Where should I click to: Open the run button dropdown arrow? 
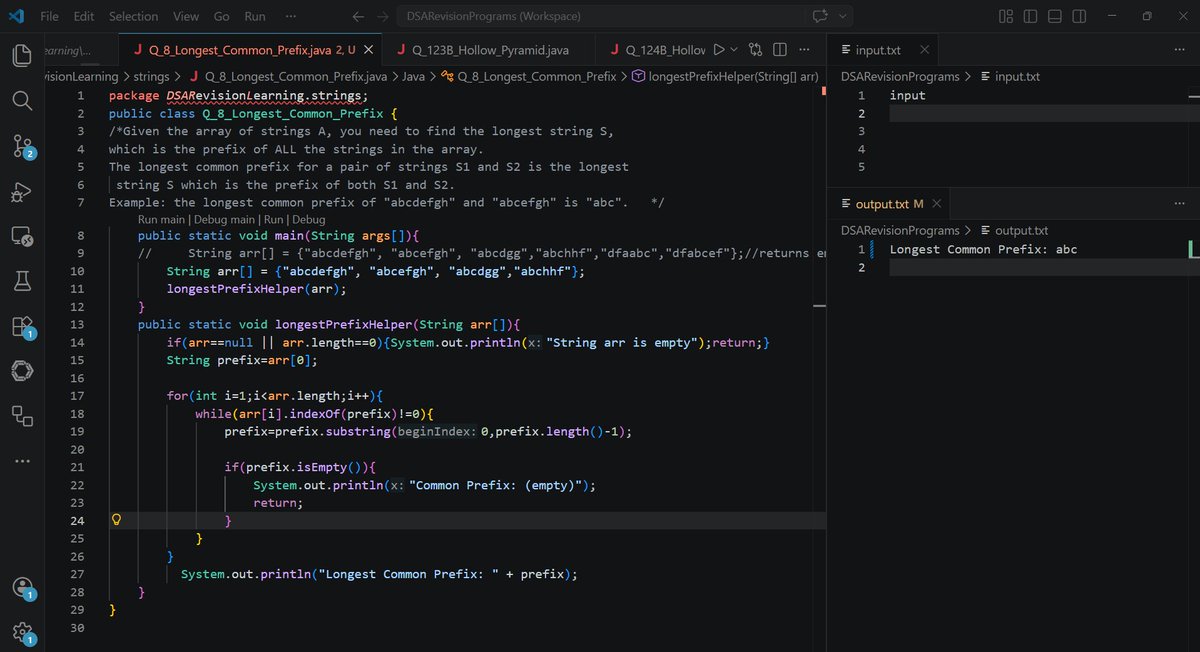[x=735, y=50]
